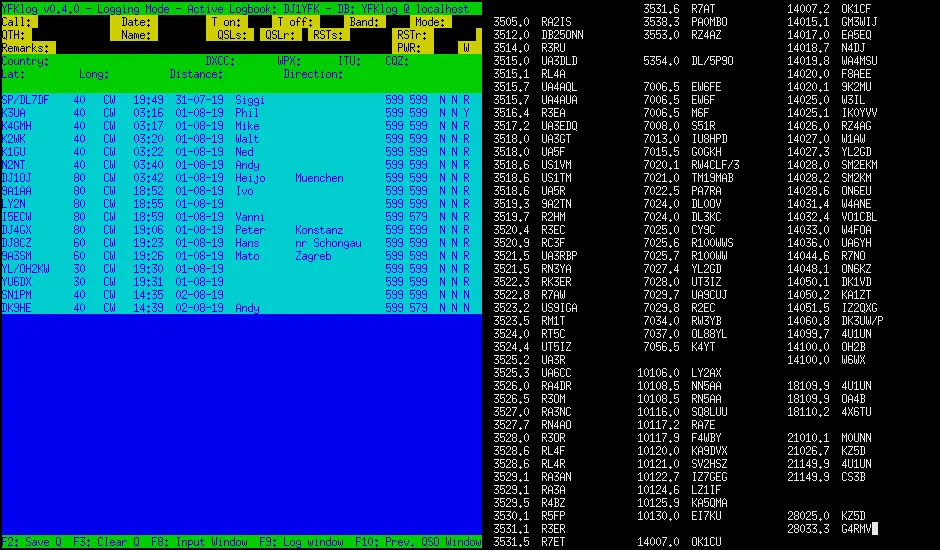The height and width of the screenshot is (550, 940).
Task: Select the N2NT log entry
Action: pos(242,165)
